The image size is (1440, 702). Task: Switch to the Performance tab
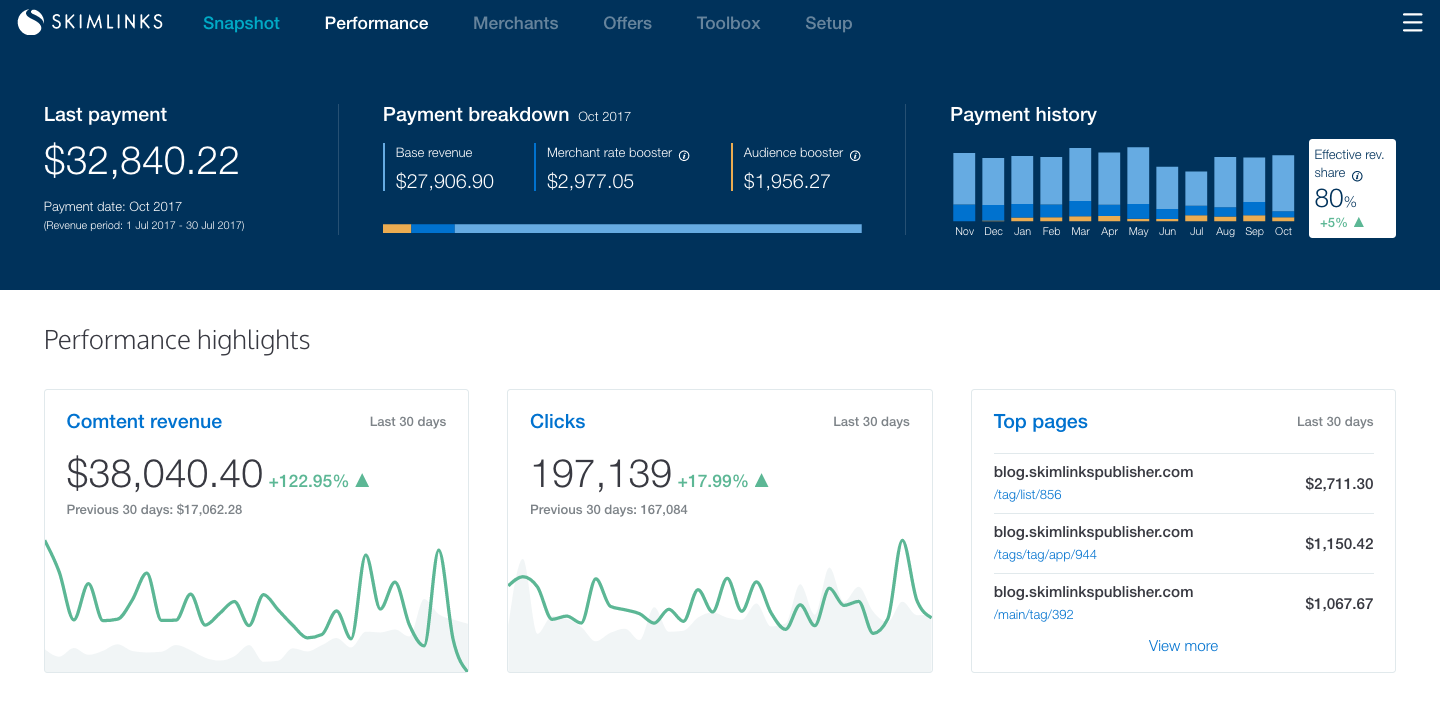point(376,23)
